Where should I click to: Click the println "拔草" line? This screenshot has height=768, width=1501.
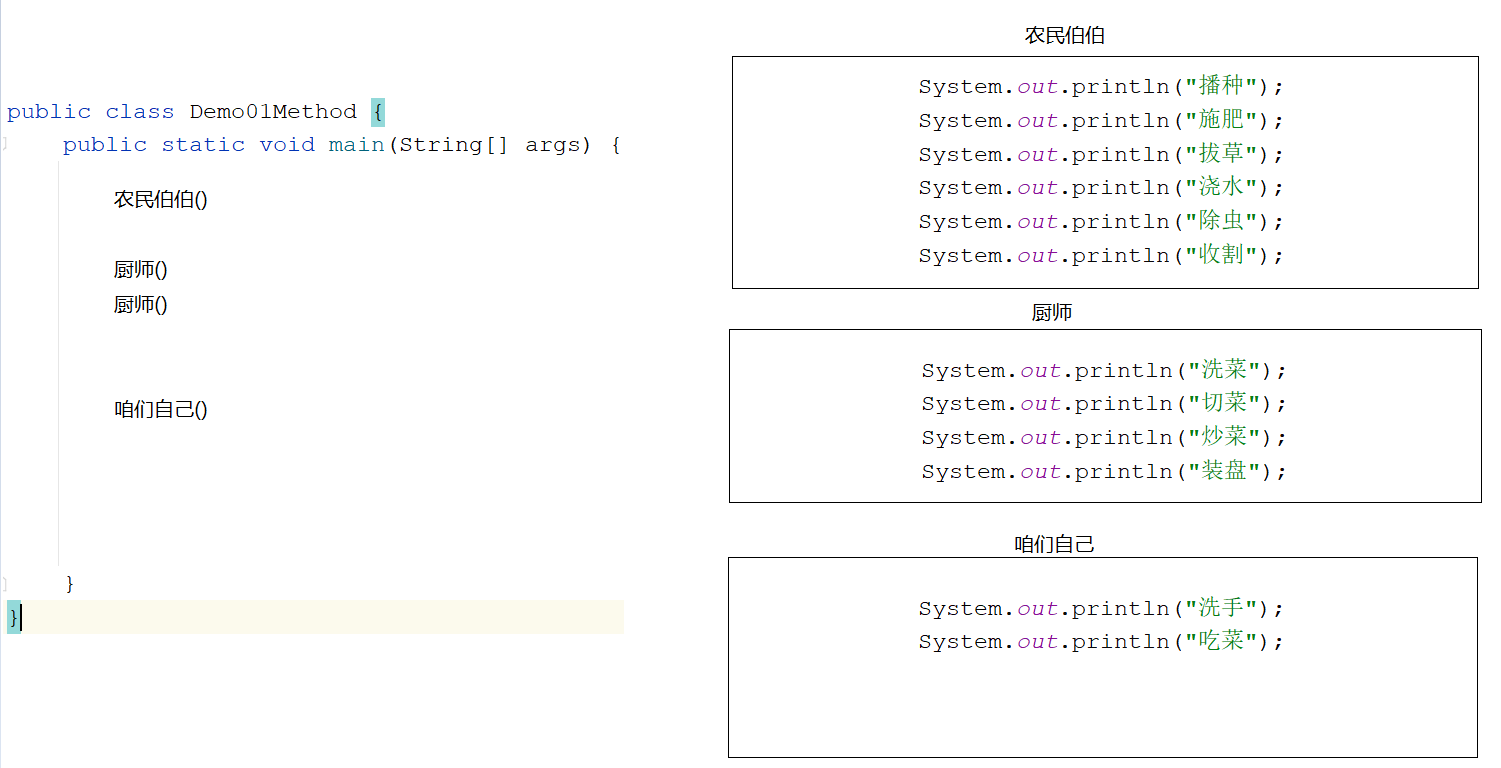[x=1100, y=155]
